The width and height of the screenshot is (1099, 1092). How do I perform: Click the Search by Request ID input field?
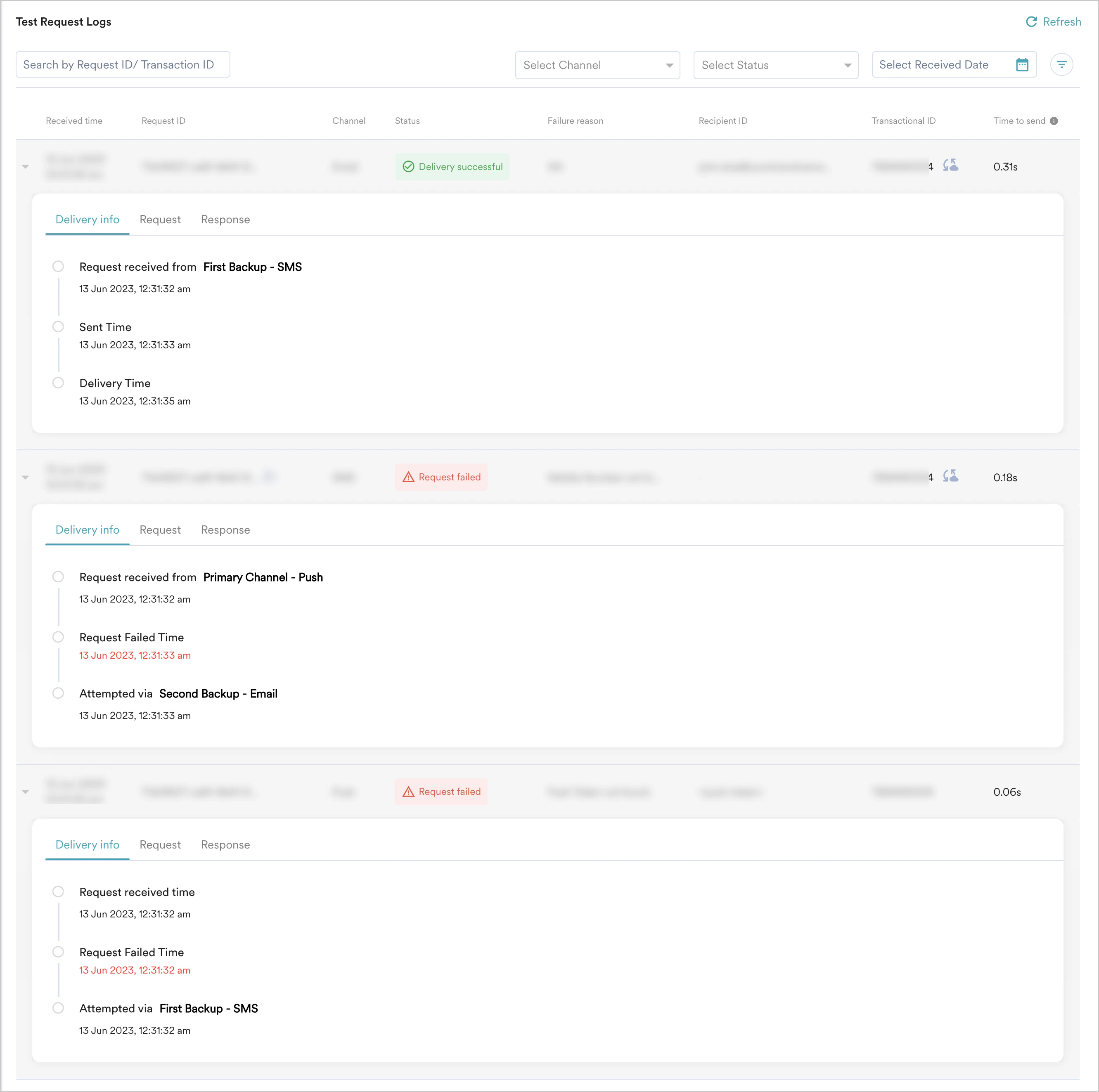[122, 64]
